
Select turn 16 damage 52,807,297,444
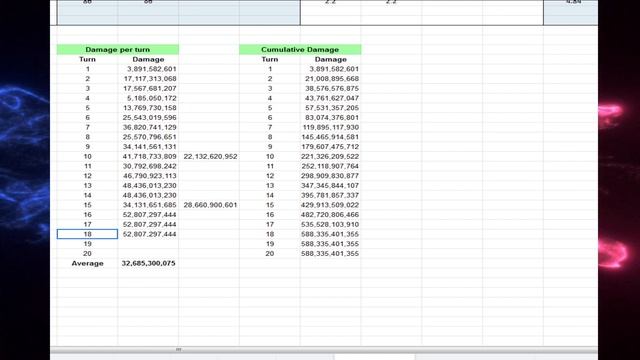pos(148,215)
